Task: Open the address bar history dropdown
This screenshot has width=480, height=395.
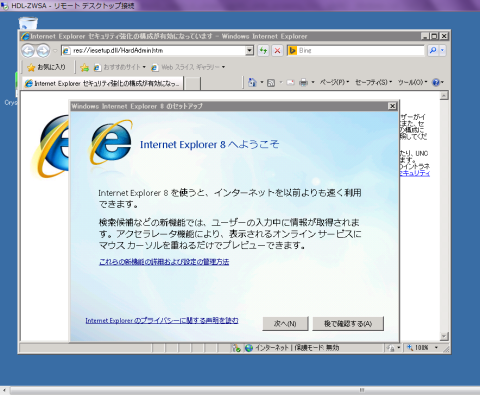Action: click(250, 51)
